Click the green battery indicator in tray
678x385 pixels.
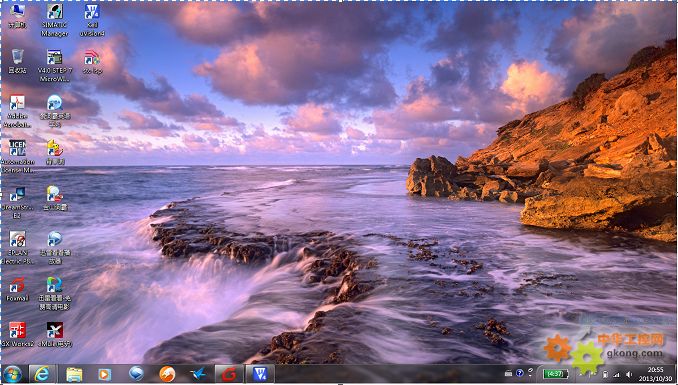556,374
